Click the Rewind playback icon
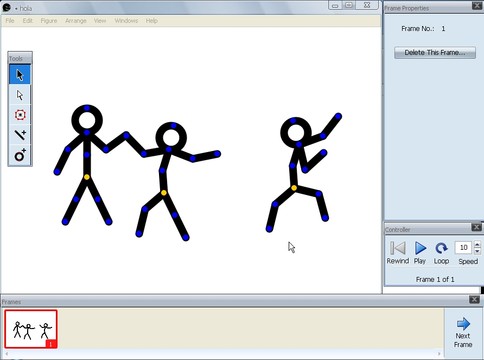The height and width of the screenshot is (360, 484). point(398,248)
